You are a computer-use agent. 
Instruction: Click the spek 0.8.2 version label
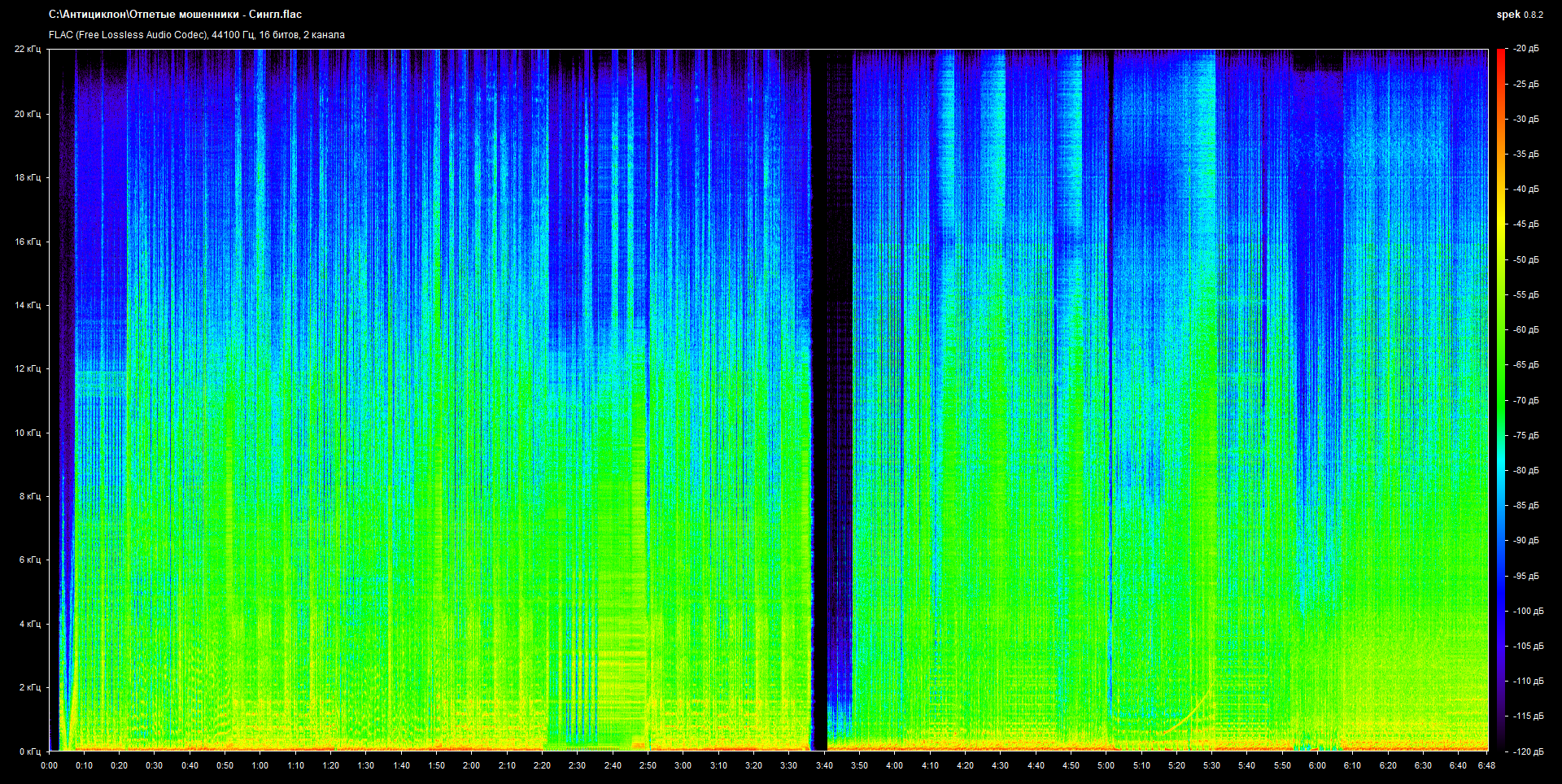click(1519, 15)
